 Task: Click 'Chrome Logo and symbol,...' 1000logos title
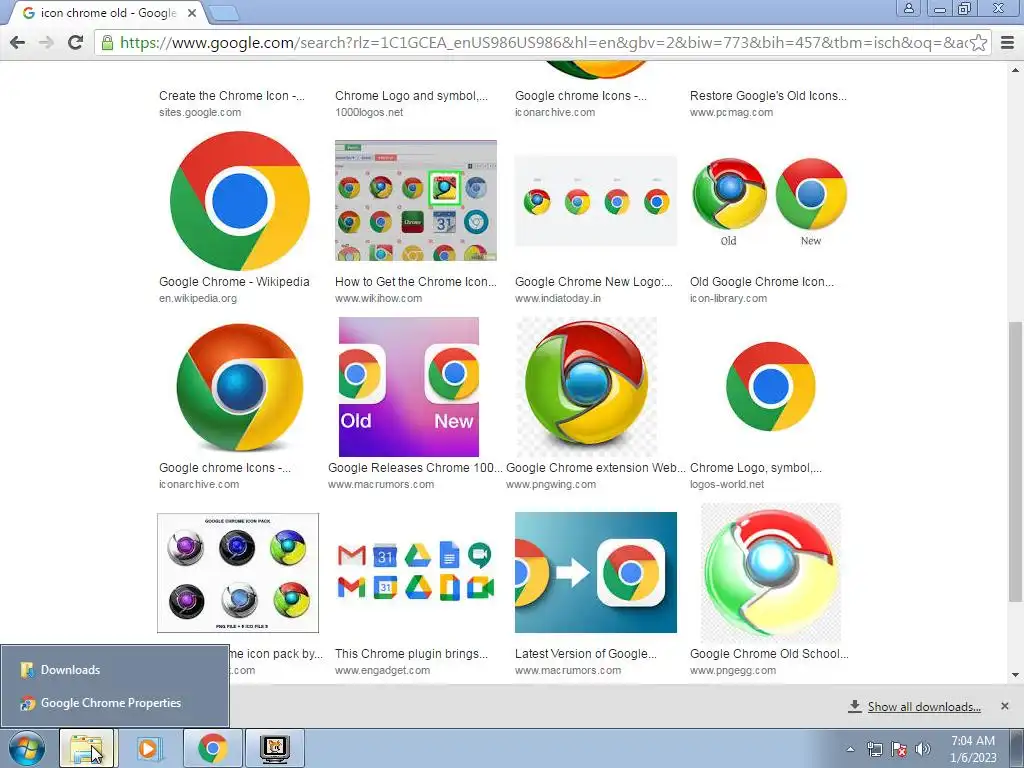[x=411, y=95]
